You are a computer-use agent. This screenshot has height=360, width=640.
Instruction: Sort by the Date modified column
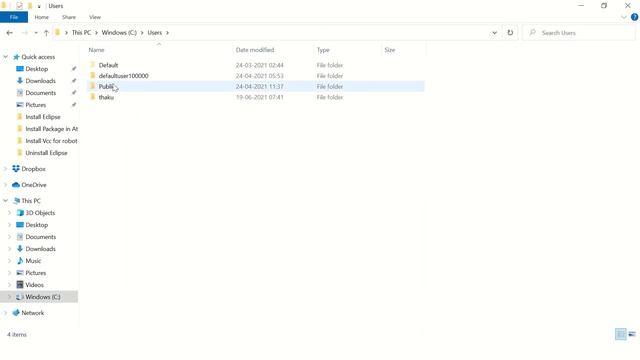(x=255, y=50)
